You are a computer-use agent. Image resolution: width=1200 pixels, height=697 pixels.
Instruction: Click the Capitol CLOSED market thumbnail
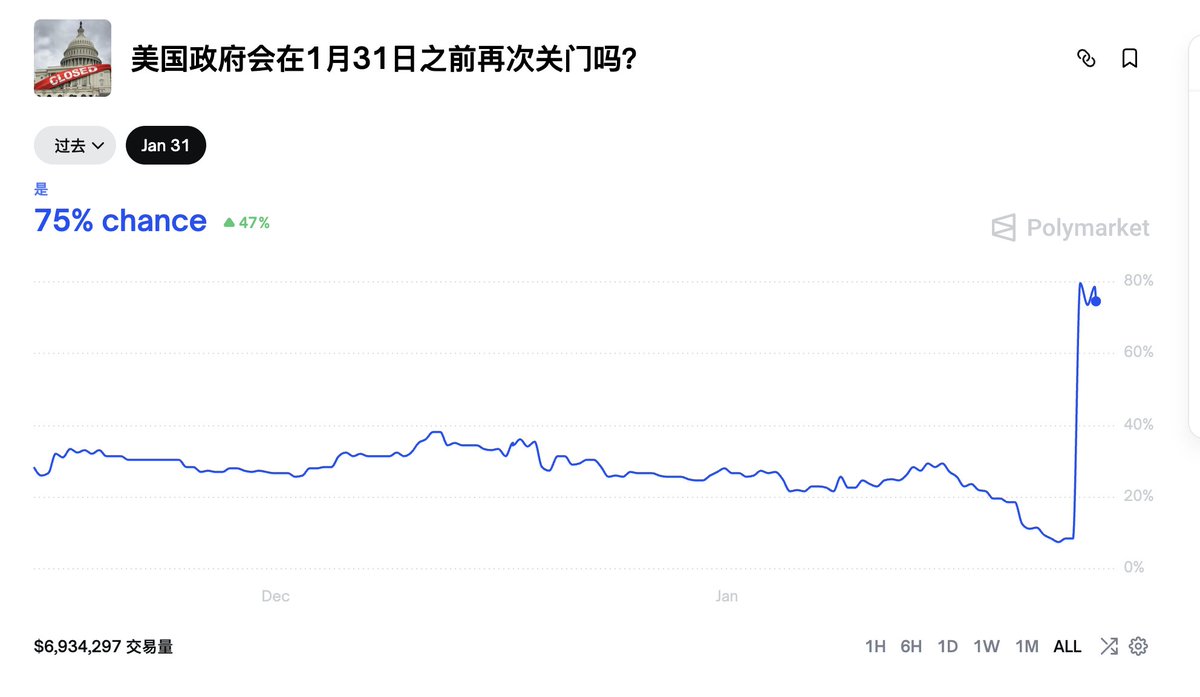tap(72, 59)
